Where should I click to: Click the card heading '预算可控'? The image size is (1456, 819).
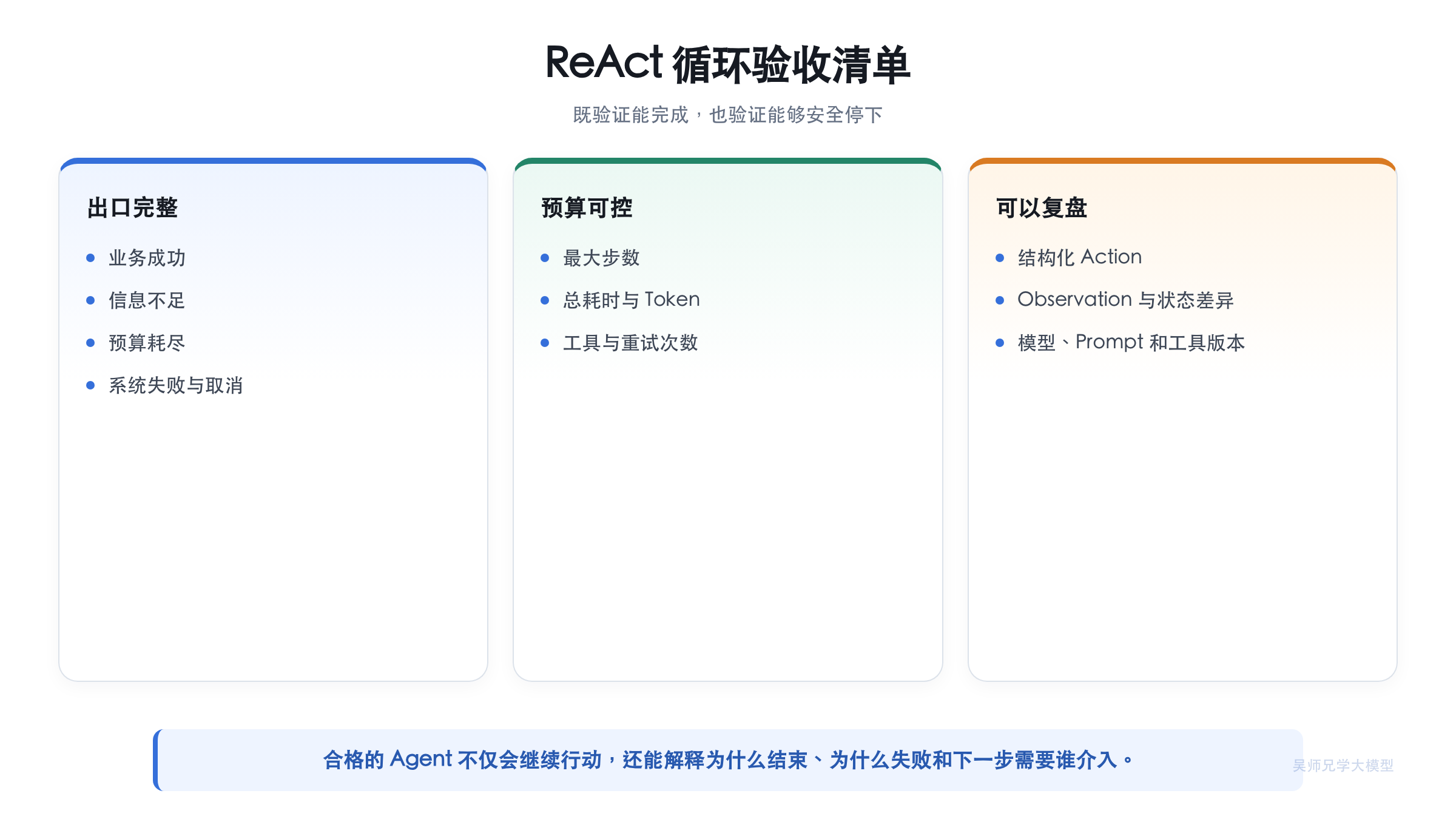tap(587, 207)
